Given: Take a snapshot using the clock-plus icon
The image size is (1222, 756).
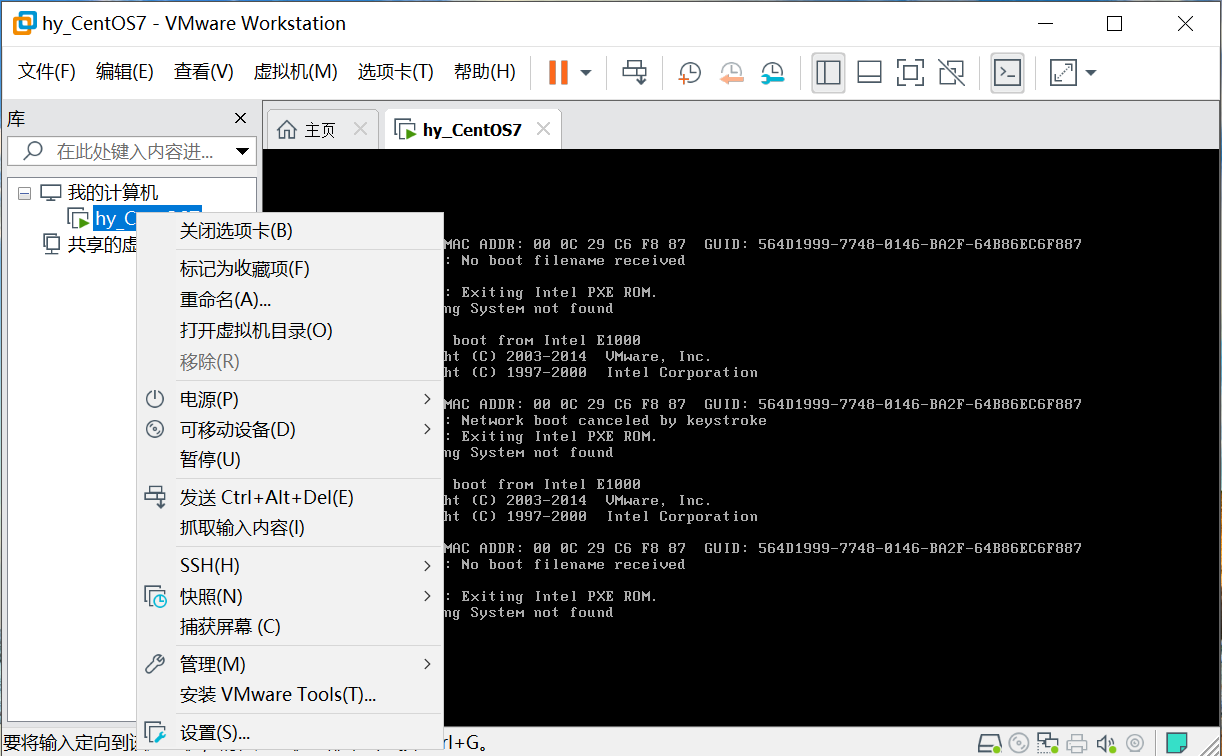Looking at the screenshot, I should (x=689, y=72).
